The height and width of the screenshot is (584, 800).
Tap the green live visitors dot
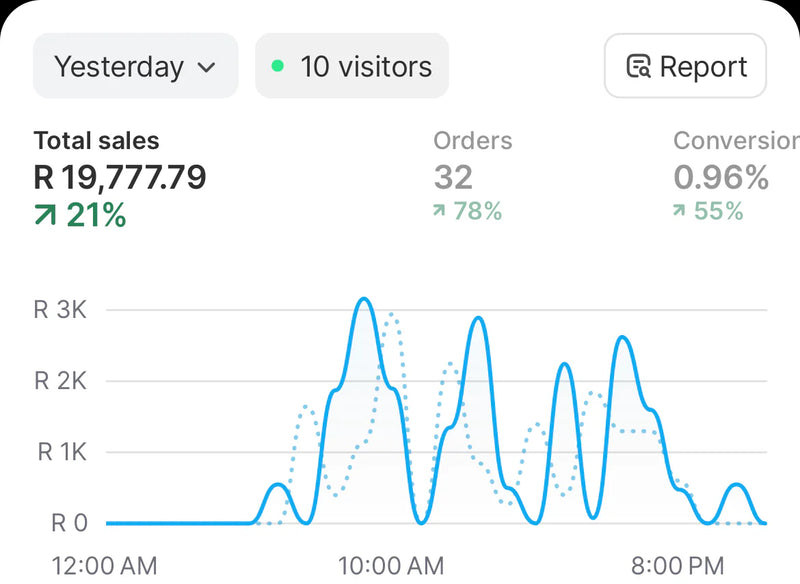(278, 67)
